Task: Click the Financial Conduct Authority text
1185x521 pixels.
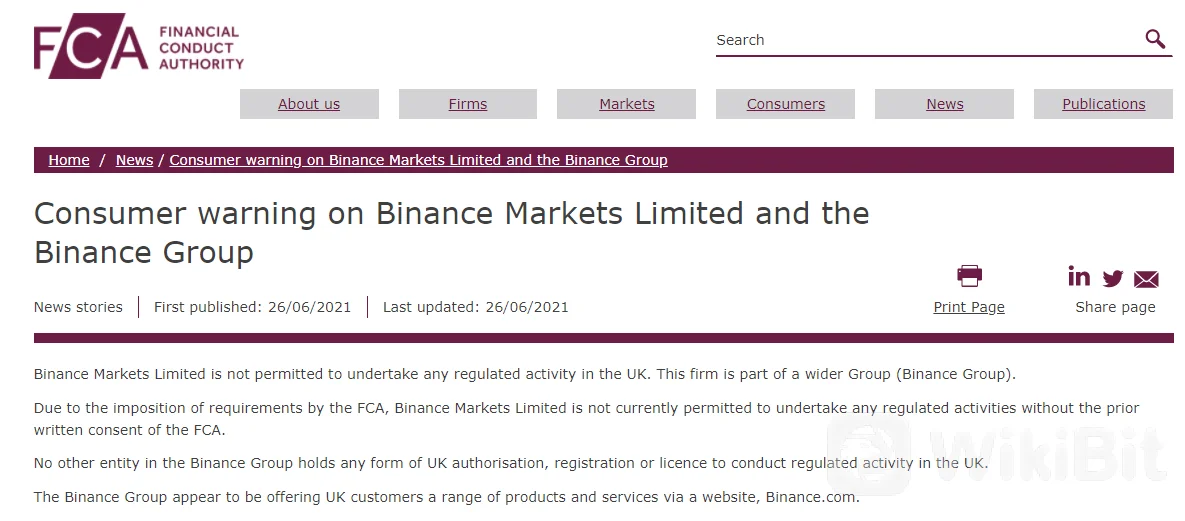Action: (x=201, y=48)
